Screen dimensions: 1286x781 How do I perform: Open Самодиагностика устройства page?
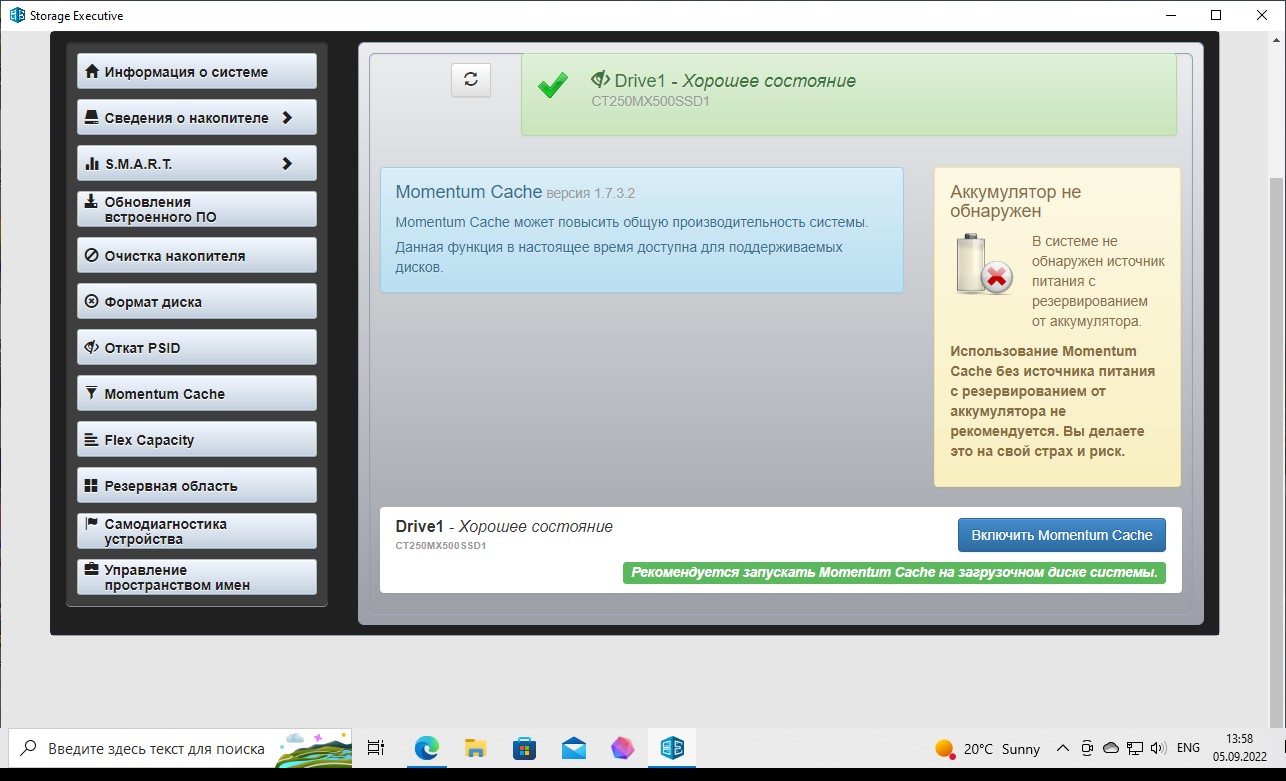(197, 531)
